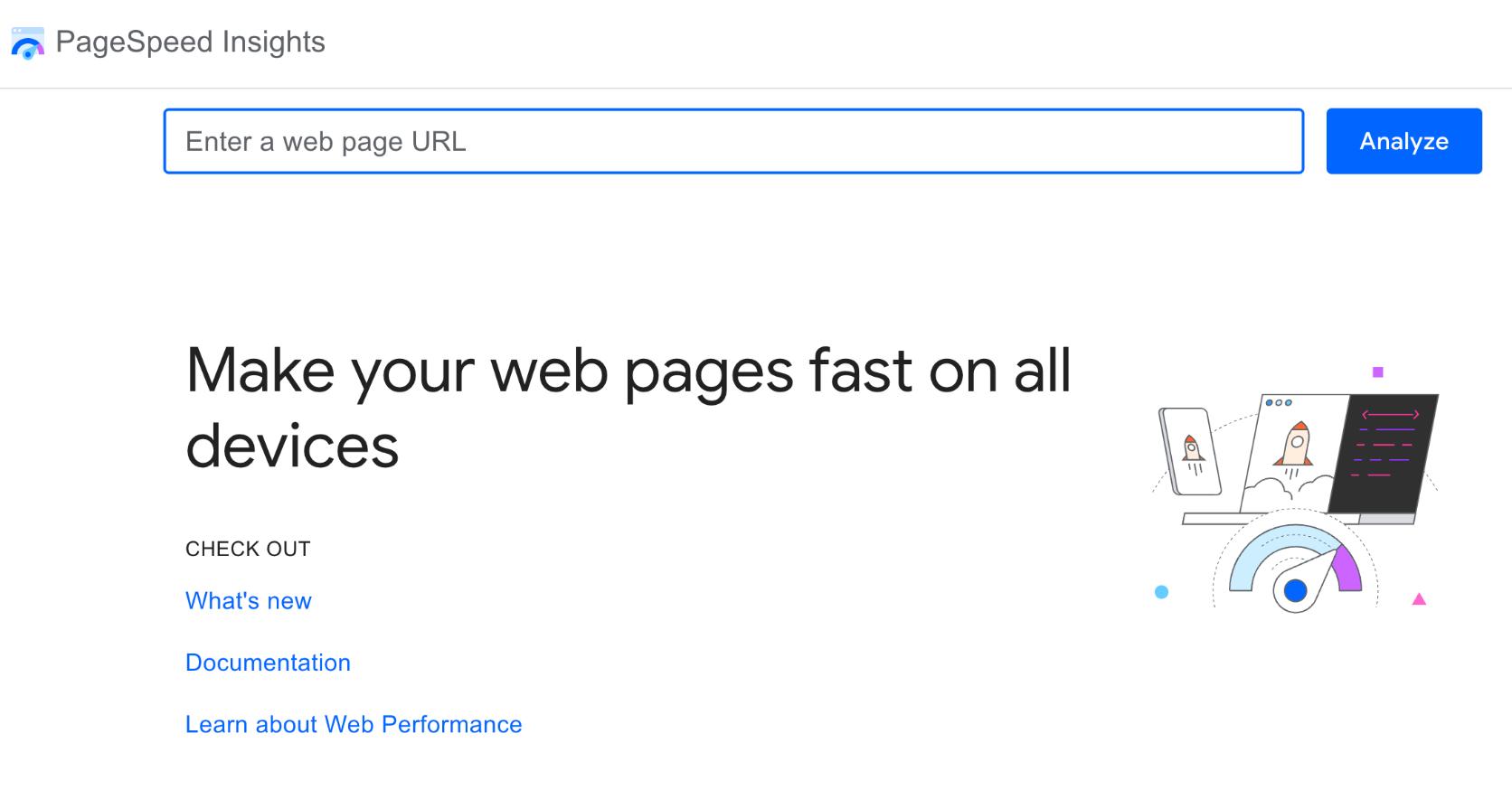Open Learn about Web Performance

(353, 724)
